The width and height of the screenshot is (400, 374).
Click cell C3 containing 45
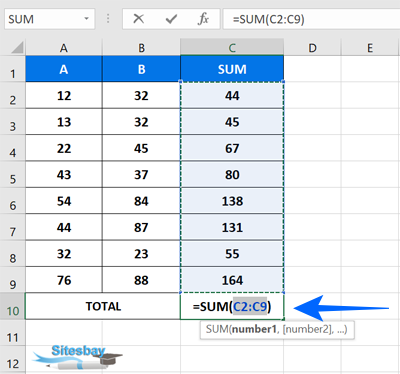tap(232, 122)
